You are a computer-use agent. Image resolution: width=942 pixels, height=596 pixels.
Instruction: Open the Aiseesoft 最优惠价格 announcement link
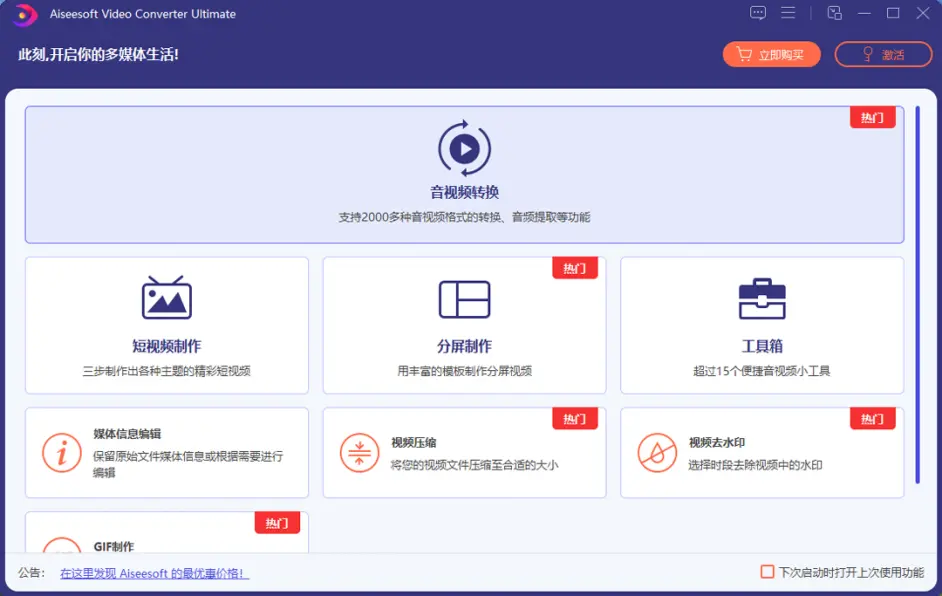[154, 573]
